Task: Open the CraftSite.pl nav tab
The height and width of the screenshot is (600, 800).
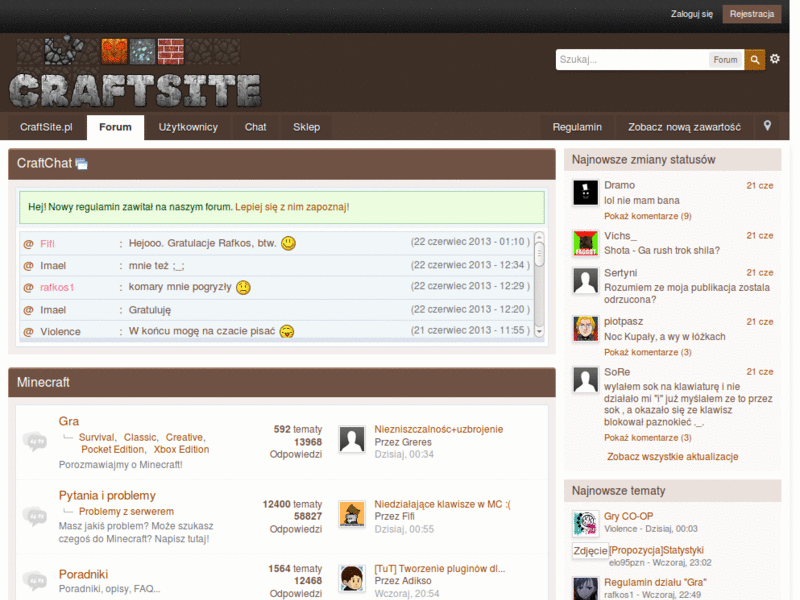Action: click(x=46, y=127)
